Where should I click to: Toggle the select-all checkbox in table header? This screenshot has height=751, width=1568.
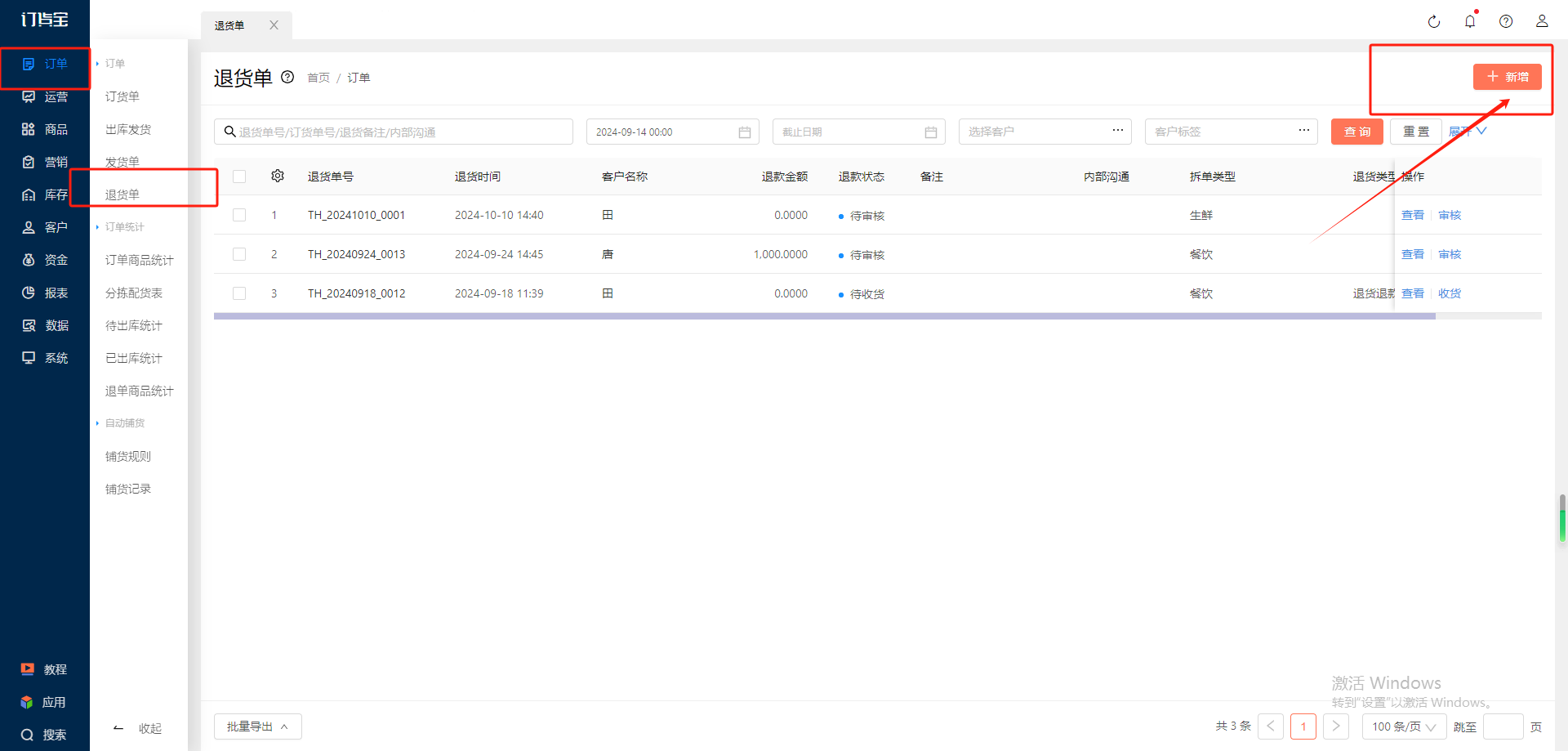pyautogui.click(x=239, y=176)
